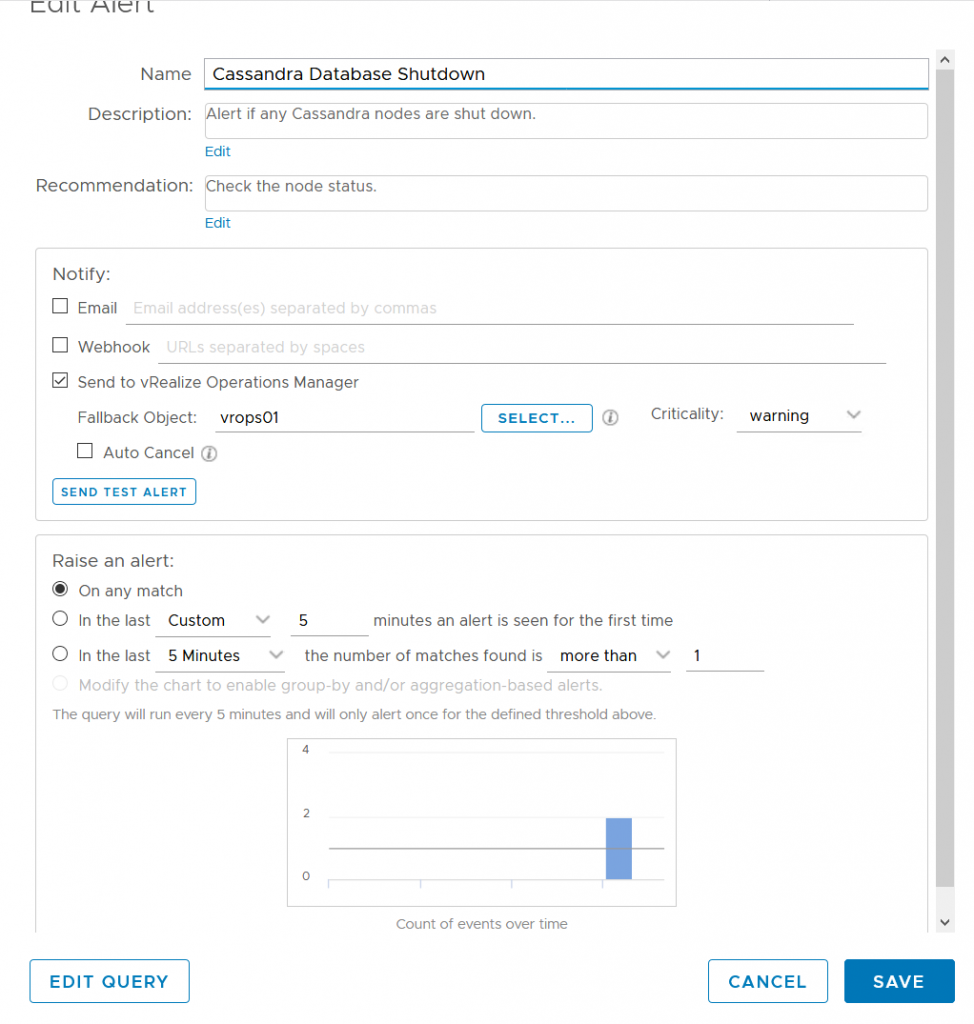Click the SAVE button

coord(898,981)
